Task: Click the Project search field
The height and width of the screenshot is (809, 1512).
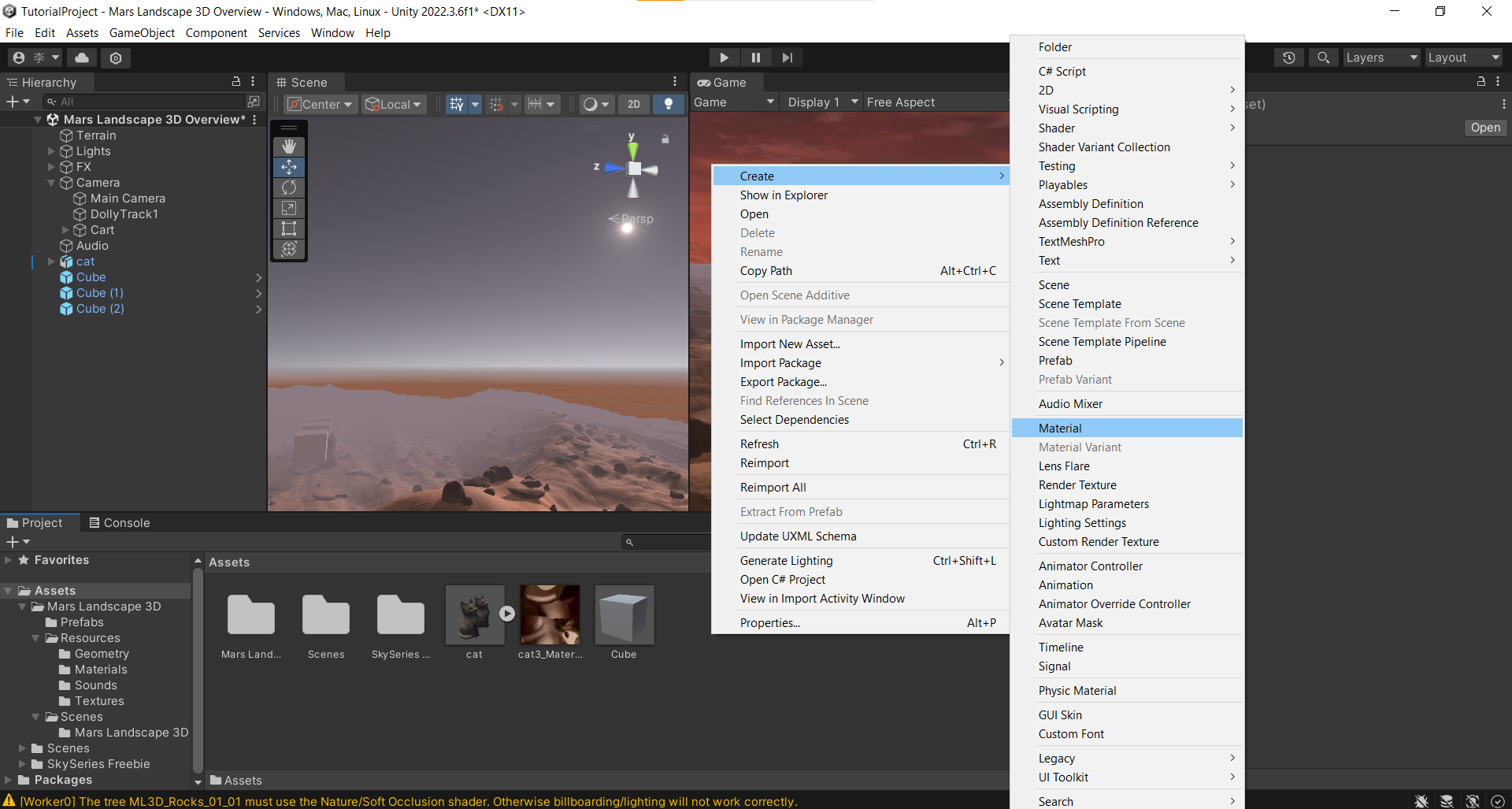Action: pyautogui.click(x=668, y=542)
